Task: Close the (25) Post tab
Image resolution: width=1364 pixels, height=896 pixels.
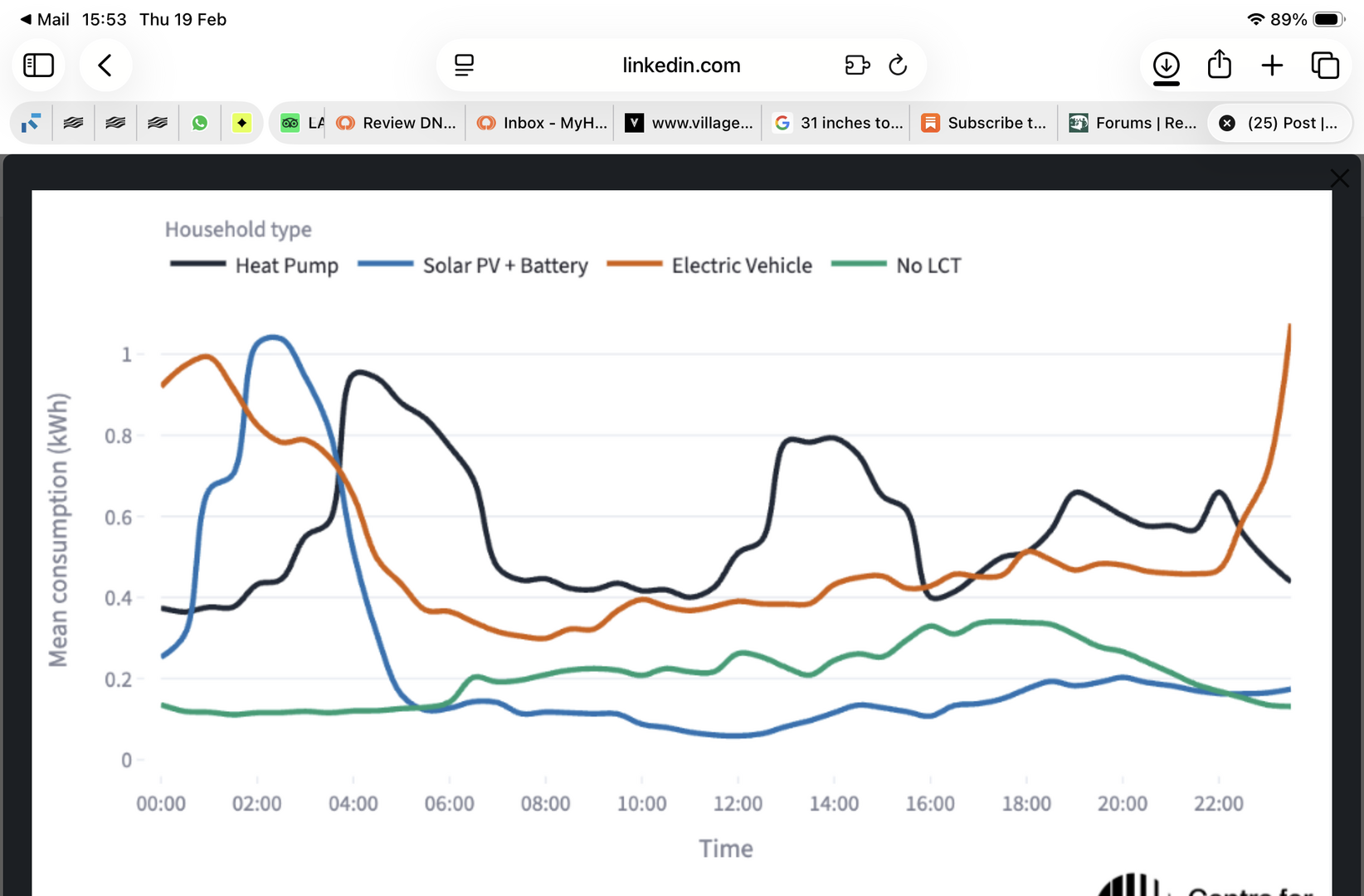Action: tap(1227, 123)
